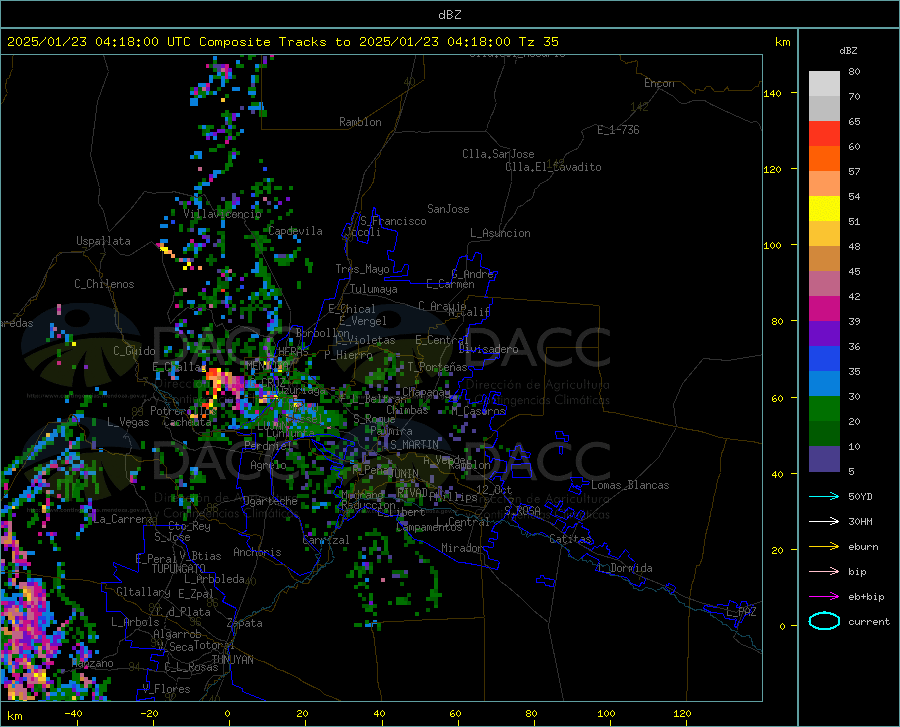Click the 'Ugarteche' map label
The width and height of the screenshot is (900, 727).
coord(270,501)
